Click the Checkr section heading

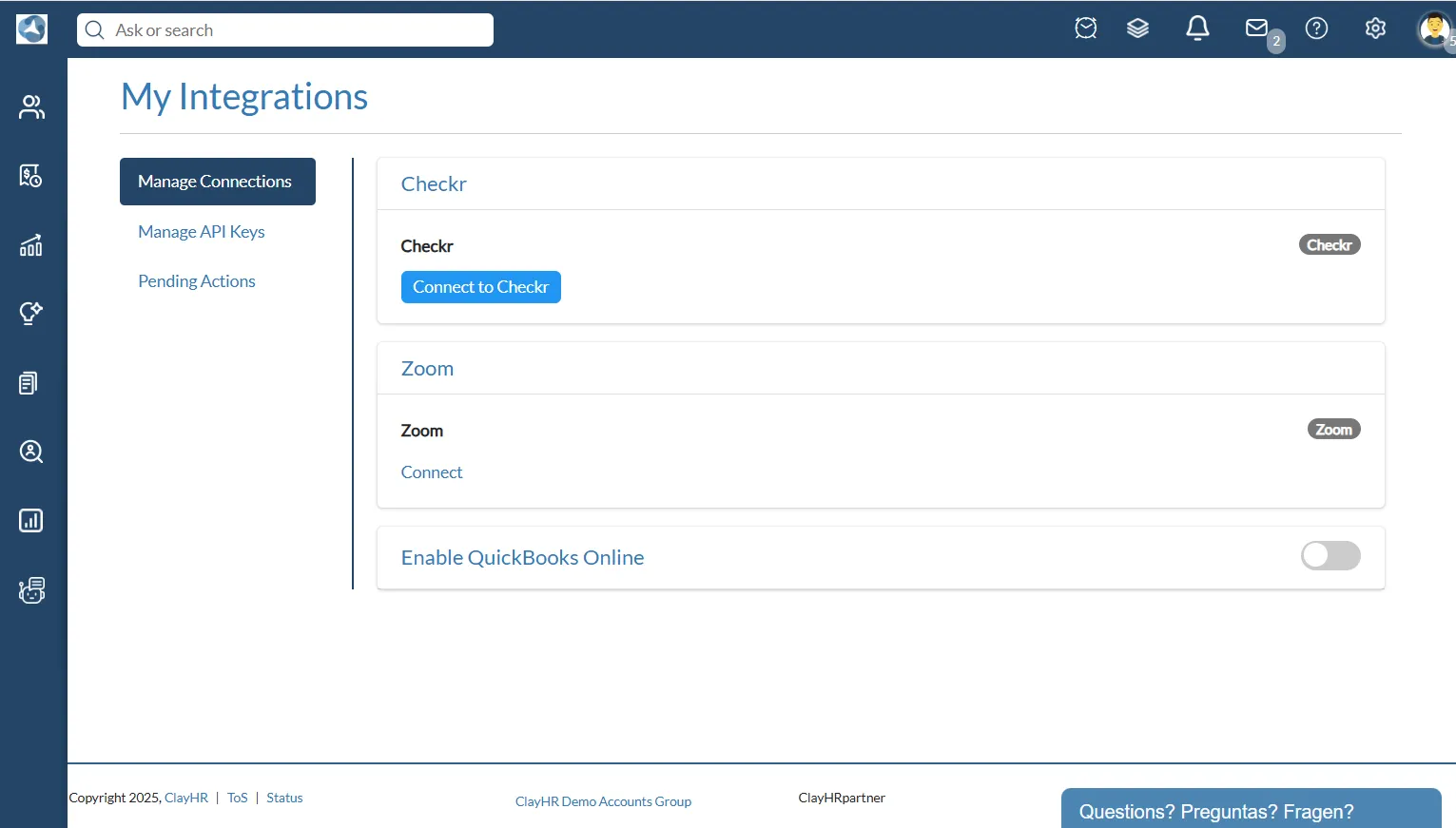coord(434,184)
